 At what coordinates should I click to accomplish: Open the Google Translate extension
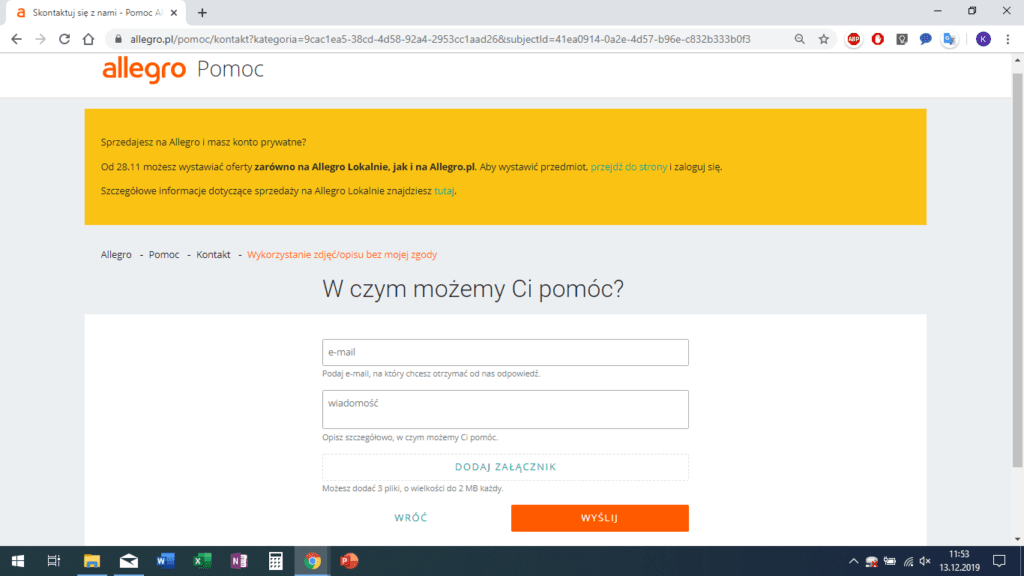pos(949,39)
